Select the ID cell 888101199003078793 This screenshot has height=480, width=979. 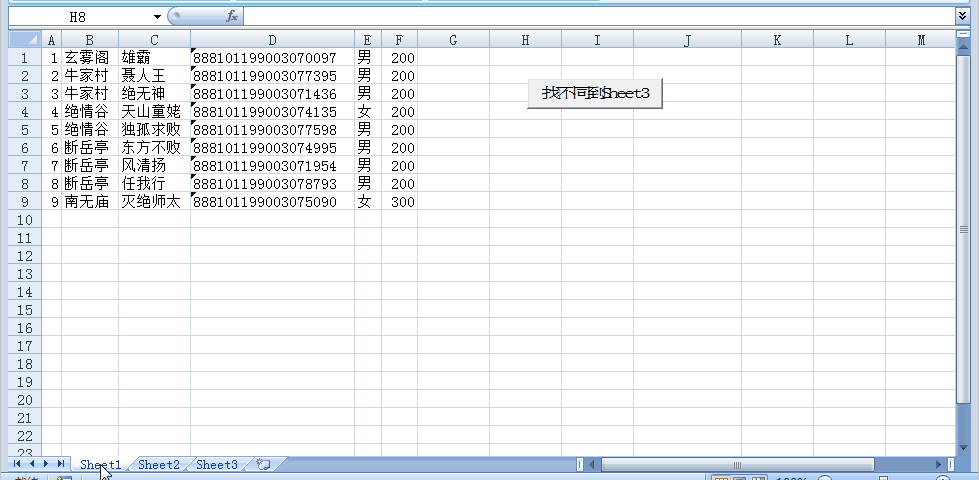[272, 184]
